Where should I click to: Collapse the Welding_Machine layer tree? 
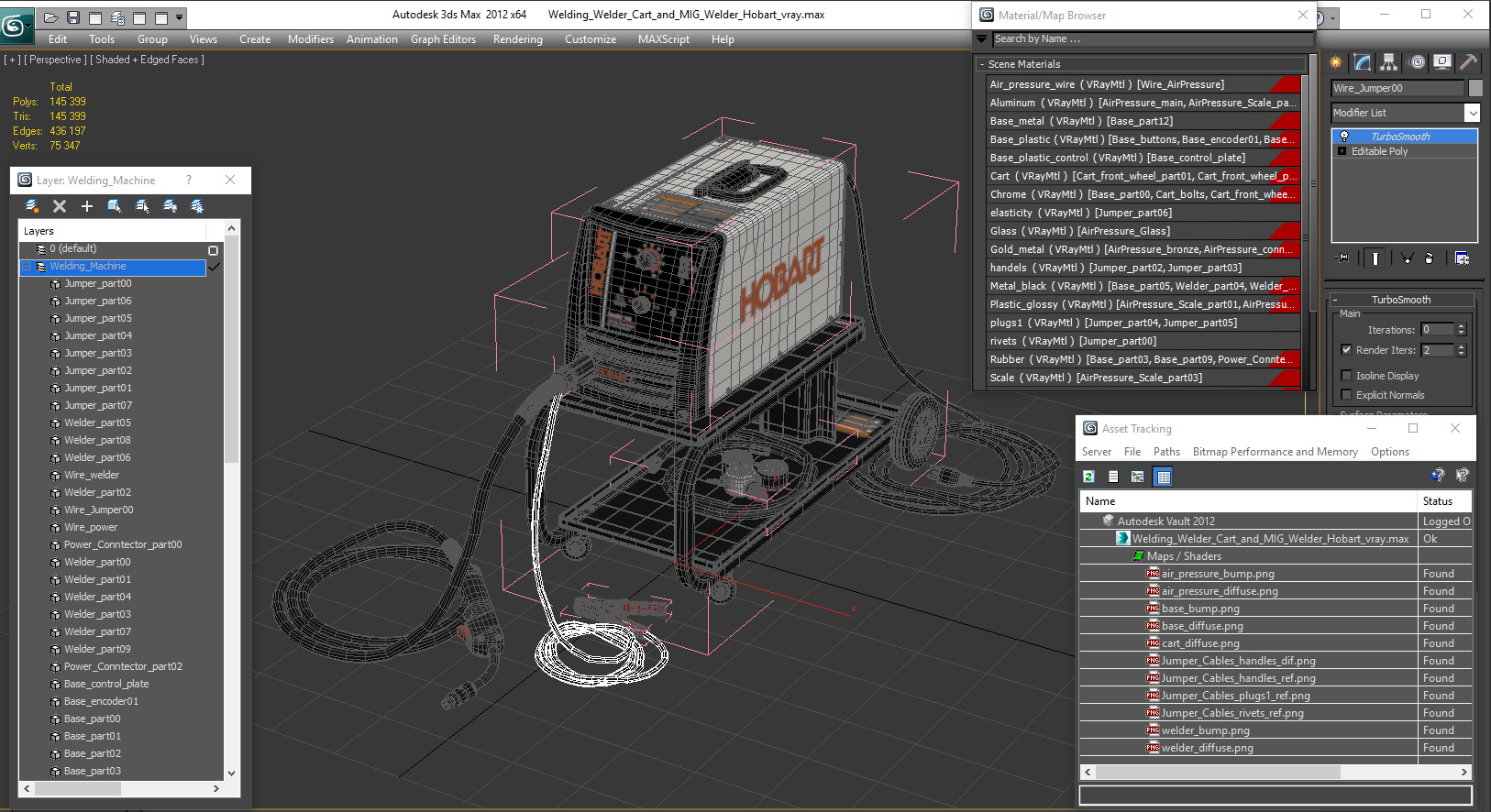[27, 267]
